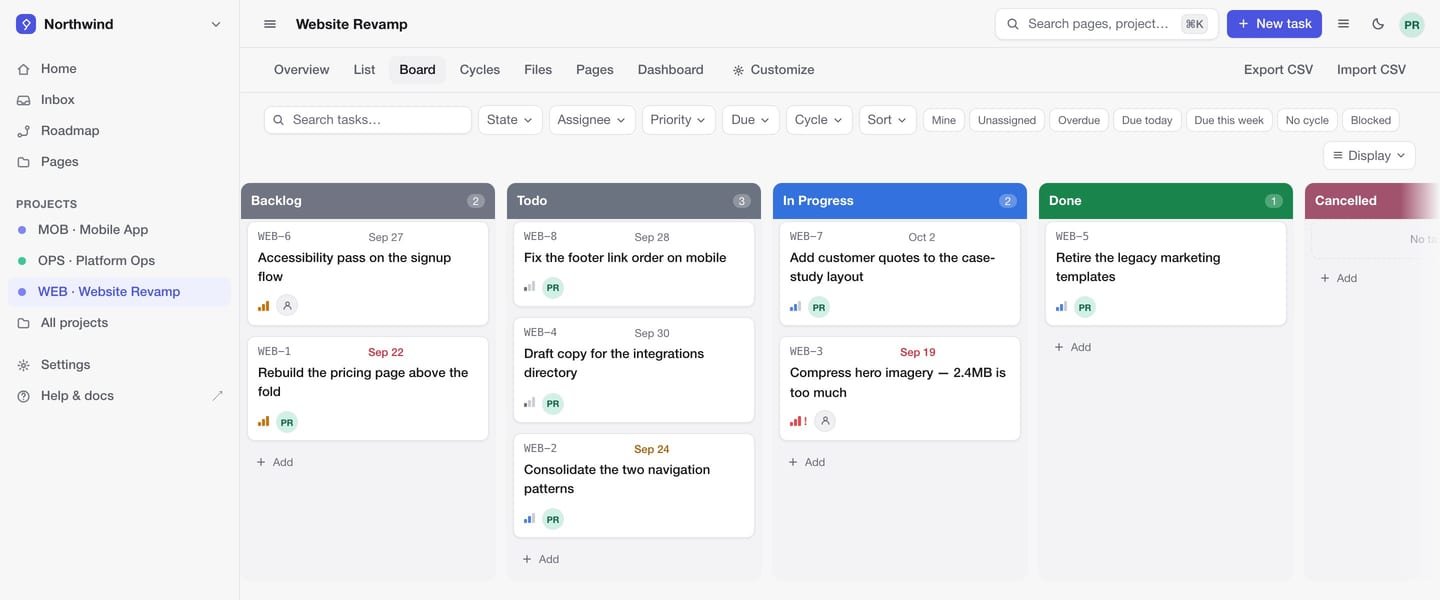Viewport: 1440px width, 600px height.
Task: Add a task to the Todo column
Action: tap(541, 559)
